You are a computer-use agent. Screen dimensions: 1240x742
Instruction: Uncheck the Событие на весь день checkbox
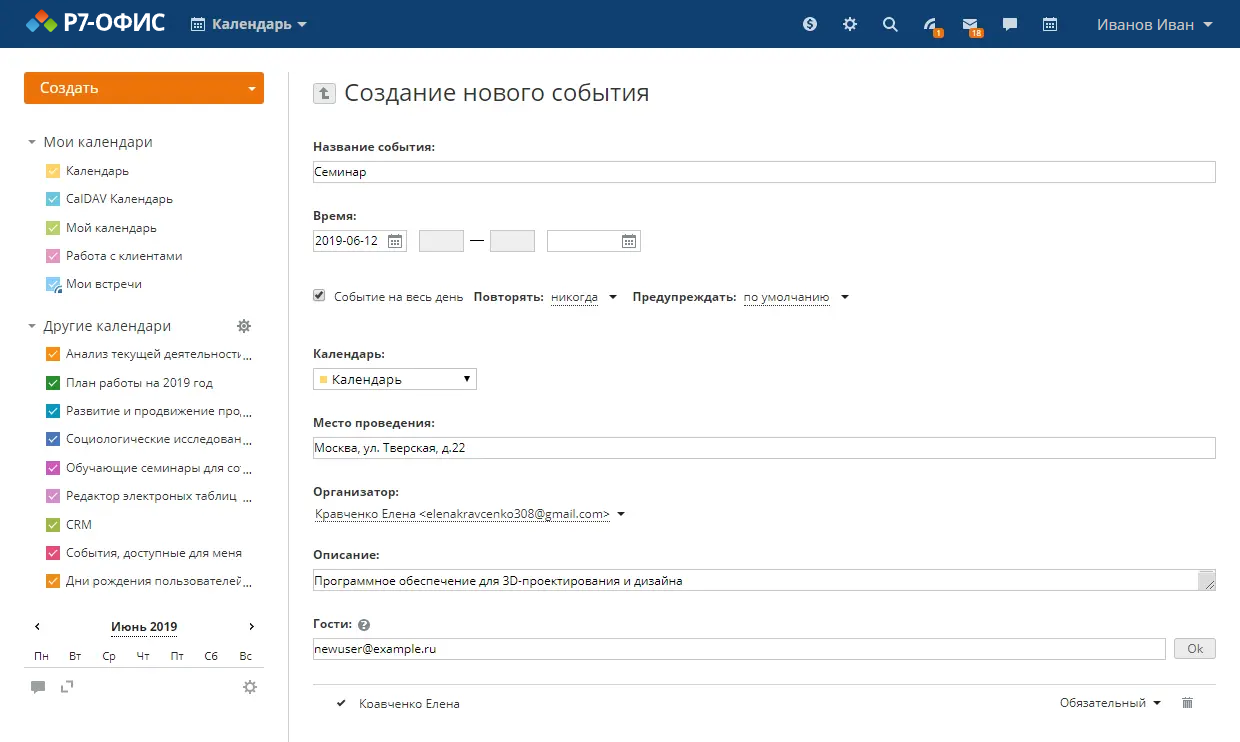(318, 295)
